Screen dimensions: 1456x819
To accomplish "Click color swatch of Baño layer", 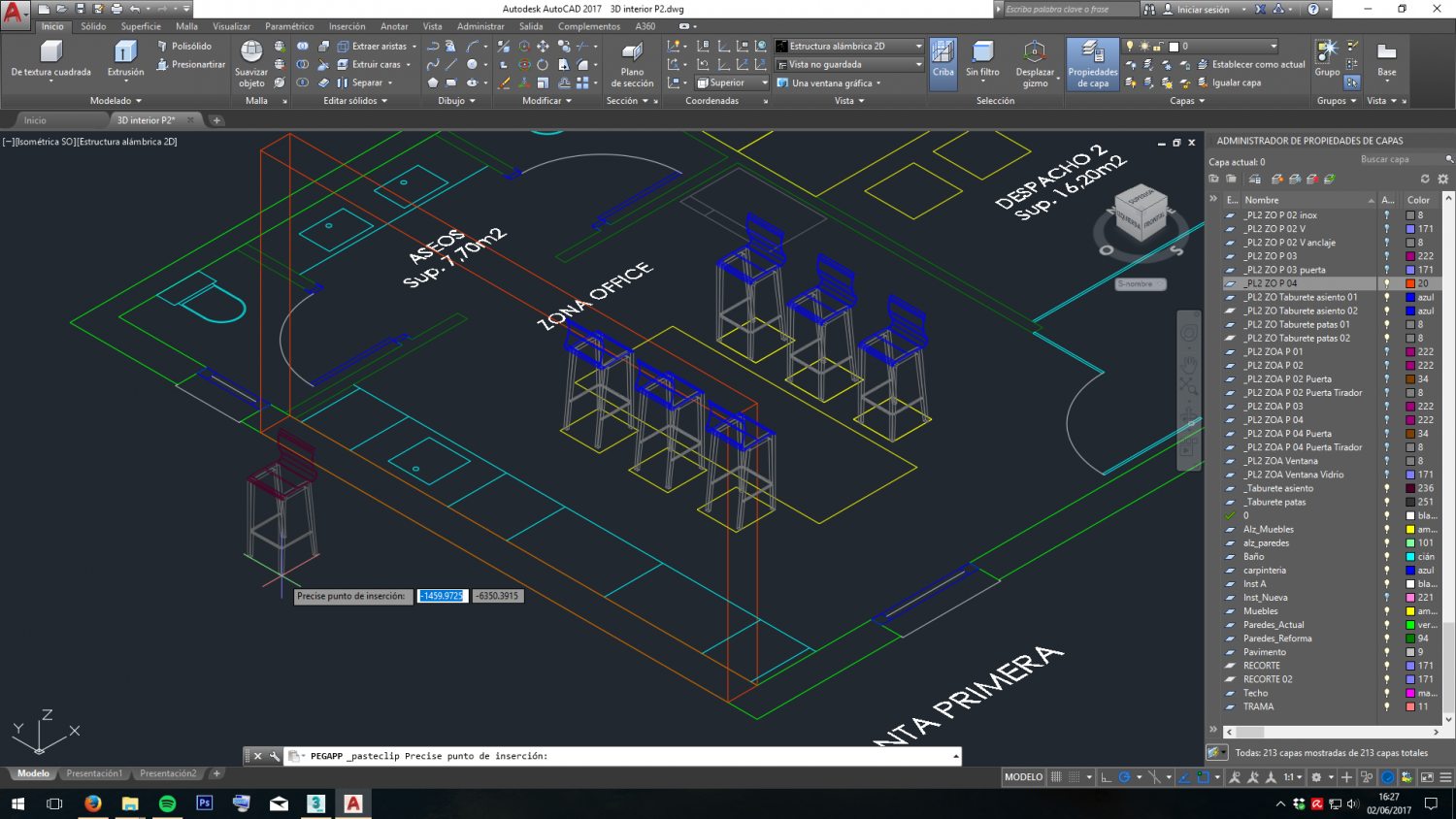I will tap(1410, 557).
